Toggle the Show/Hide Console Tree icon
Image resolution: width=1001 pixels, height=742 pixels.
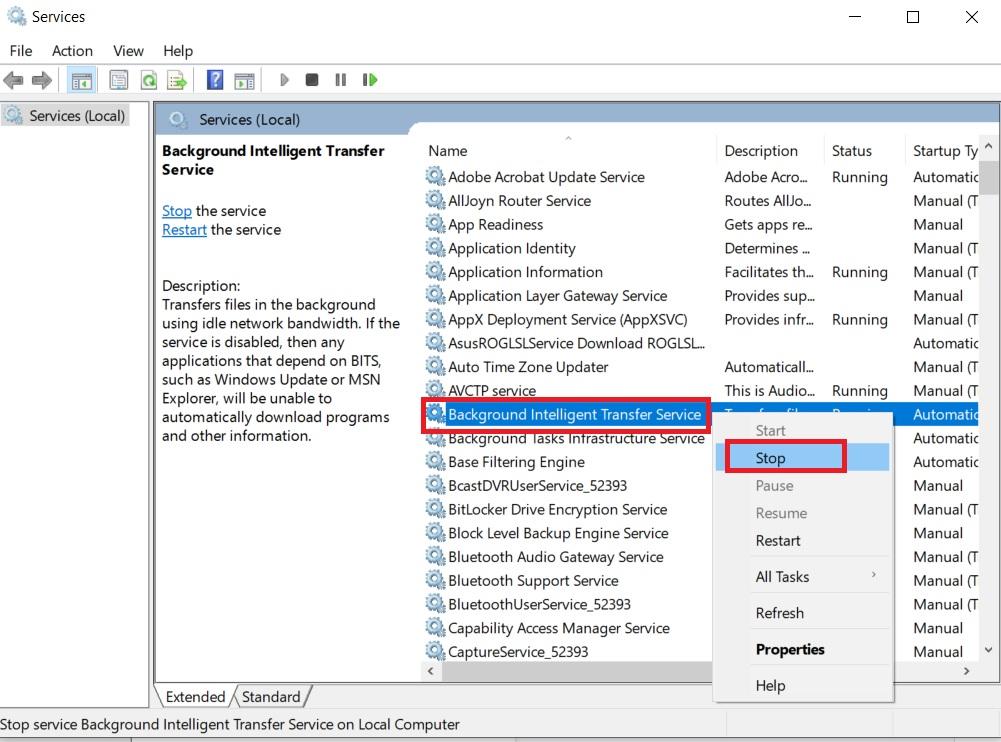82,80
